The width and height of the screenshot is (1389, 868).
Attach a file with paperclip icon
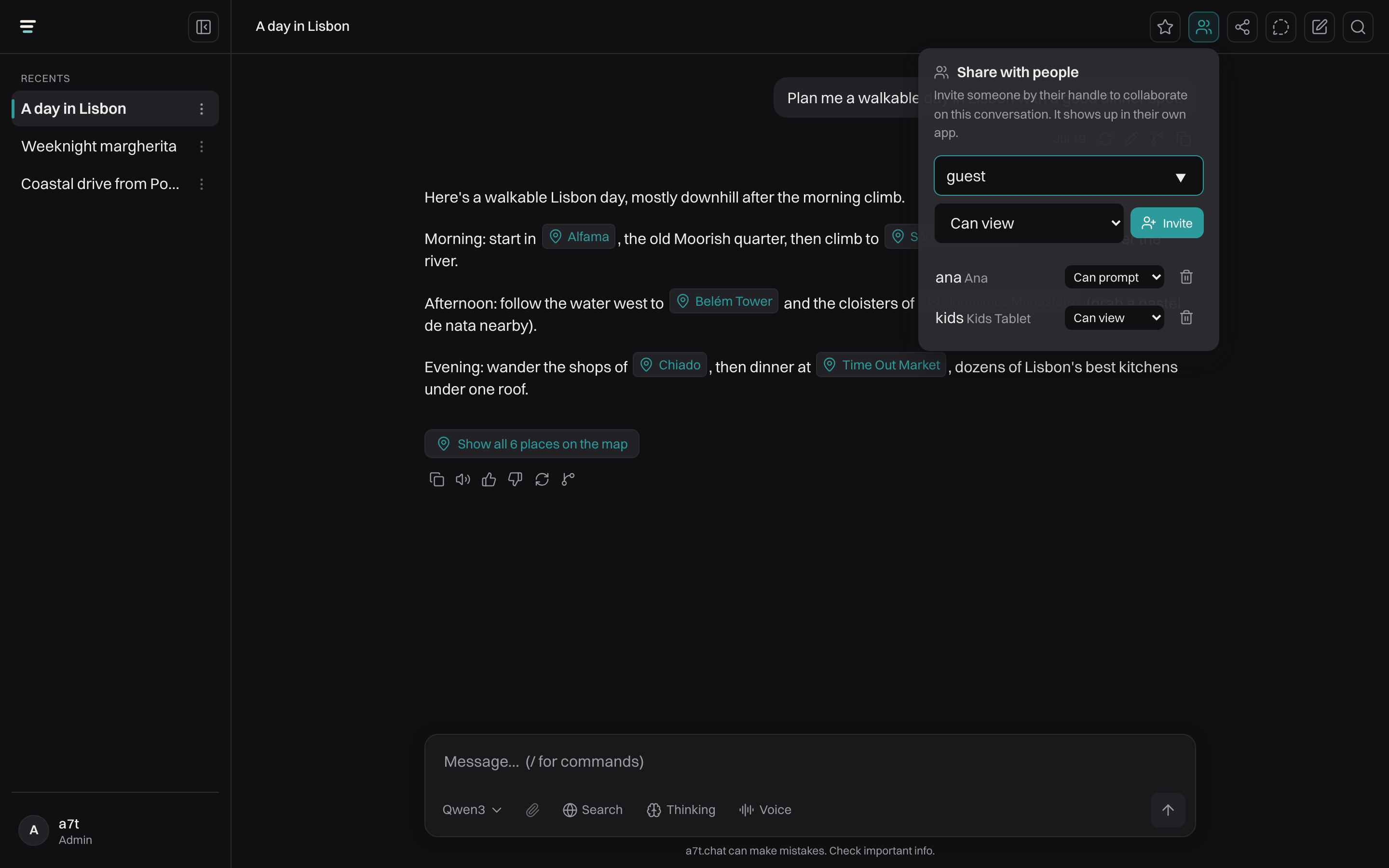pyautogui.click(x=532, y=810)
